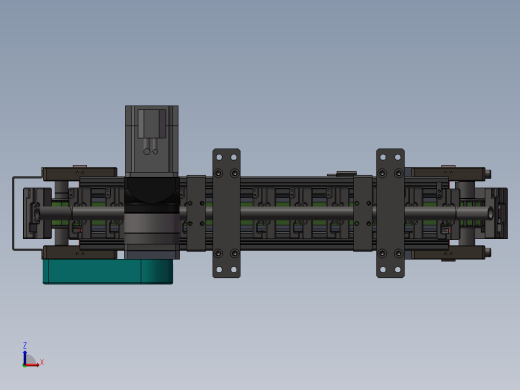Select the left vertical mounting bracket plate
Screen dimensions: 520x390
tap(226, 213)
